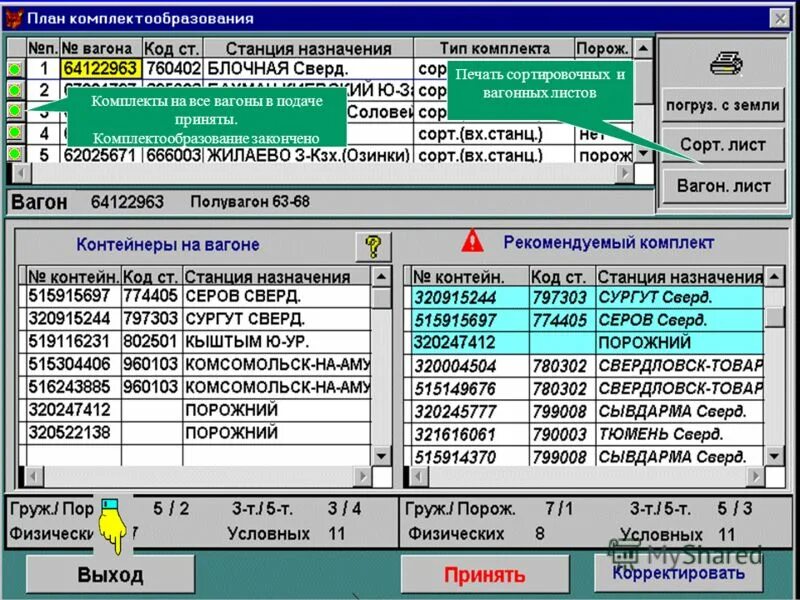
Task: Open Сорт. лист
Action: click(x=722, y=143)
